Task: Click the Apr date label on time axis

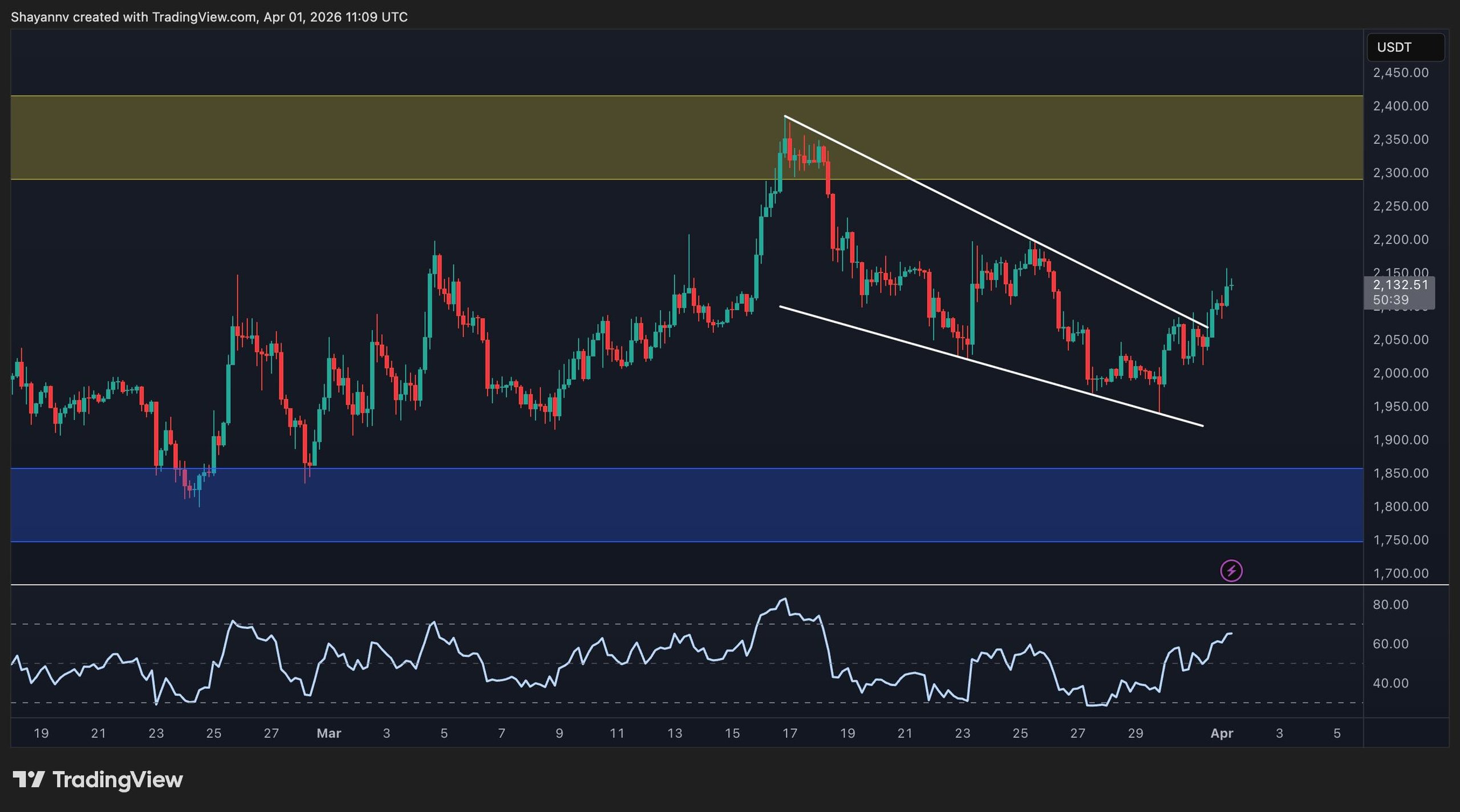Action: 1221,733
